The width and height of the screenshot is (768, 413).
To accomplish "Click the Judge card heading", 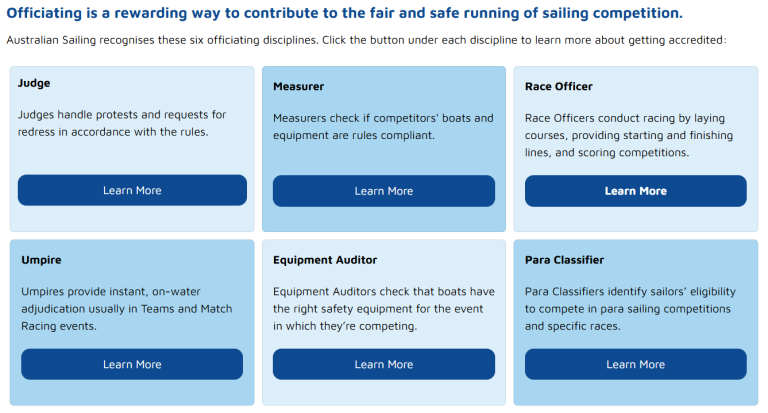I will pyautogui.click(x=34, y=83).
